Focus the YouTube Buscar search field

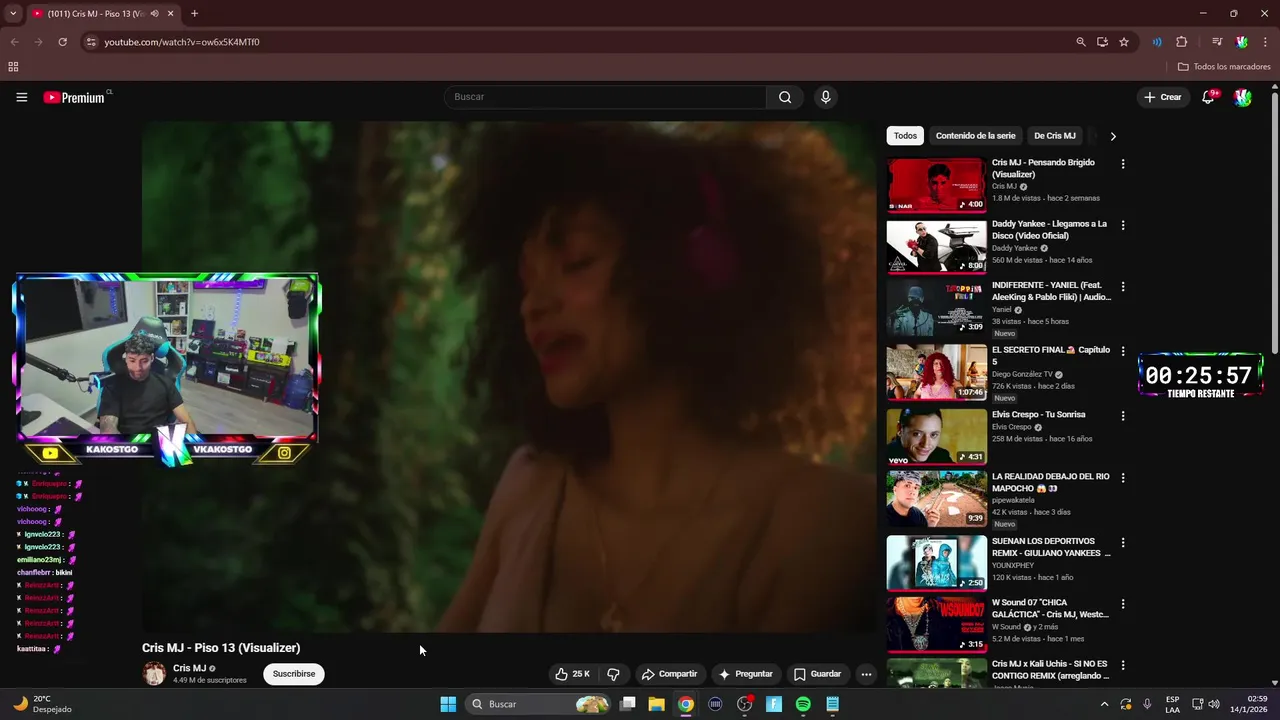click(x=605, y=97)
